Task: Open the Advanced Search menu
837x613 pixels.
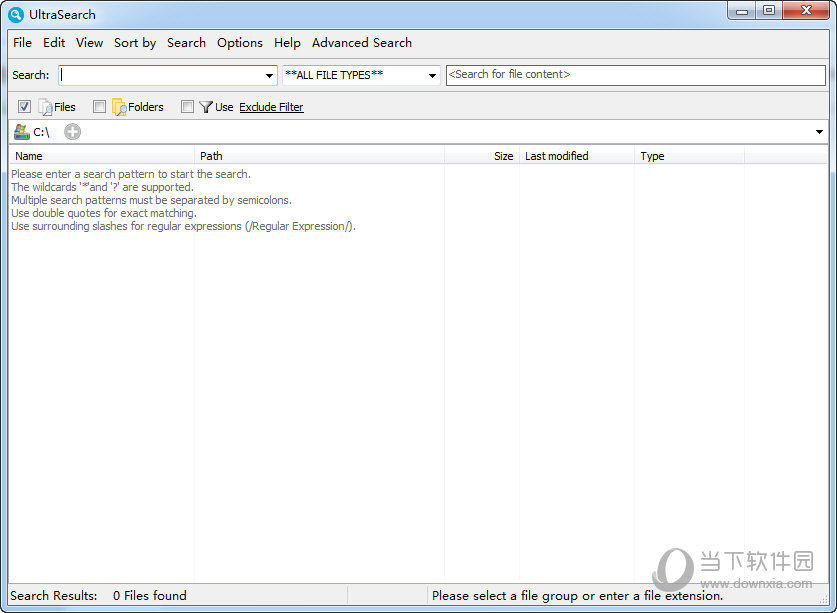Action: coord(362,43)
